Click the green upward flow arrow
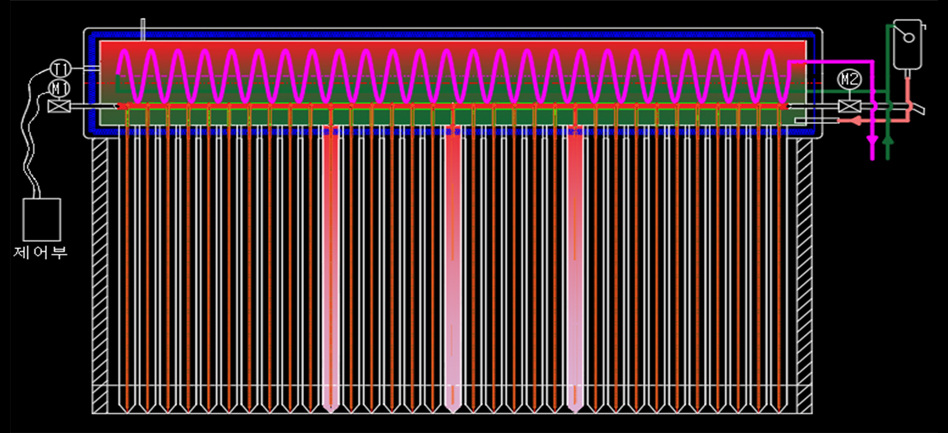Viewport: 948px width, 433px height. coord(887,141)
